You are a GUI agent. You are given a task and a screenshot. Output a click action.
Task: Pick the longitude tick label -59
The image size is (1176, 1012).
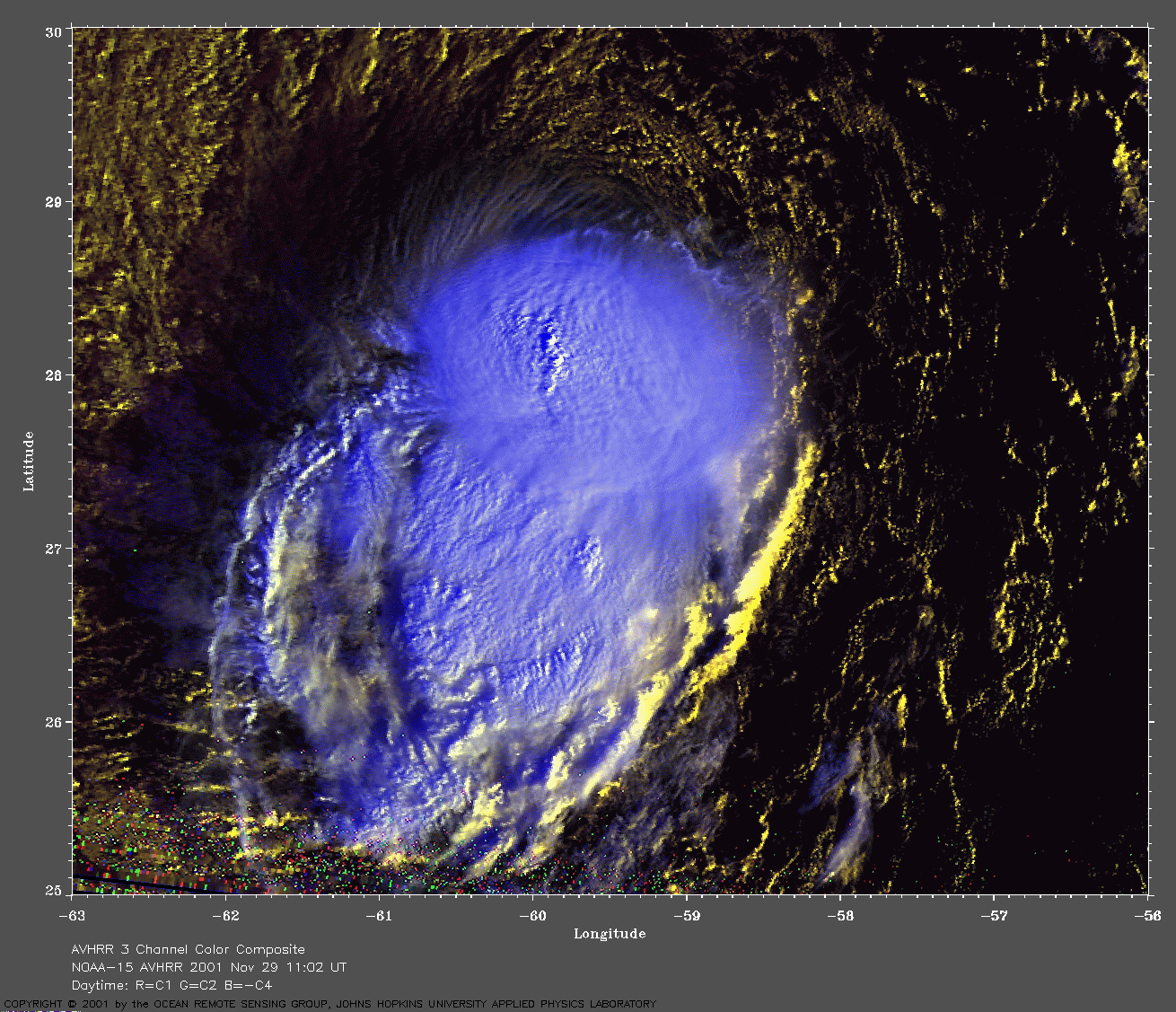[687, 916]
